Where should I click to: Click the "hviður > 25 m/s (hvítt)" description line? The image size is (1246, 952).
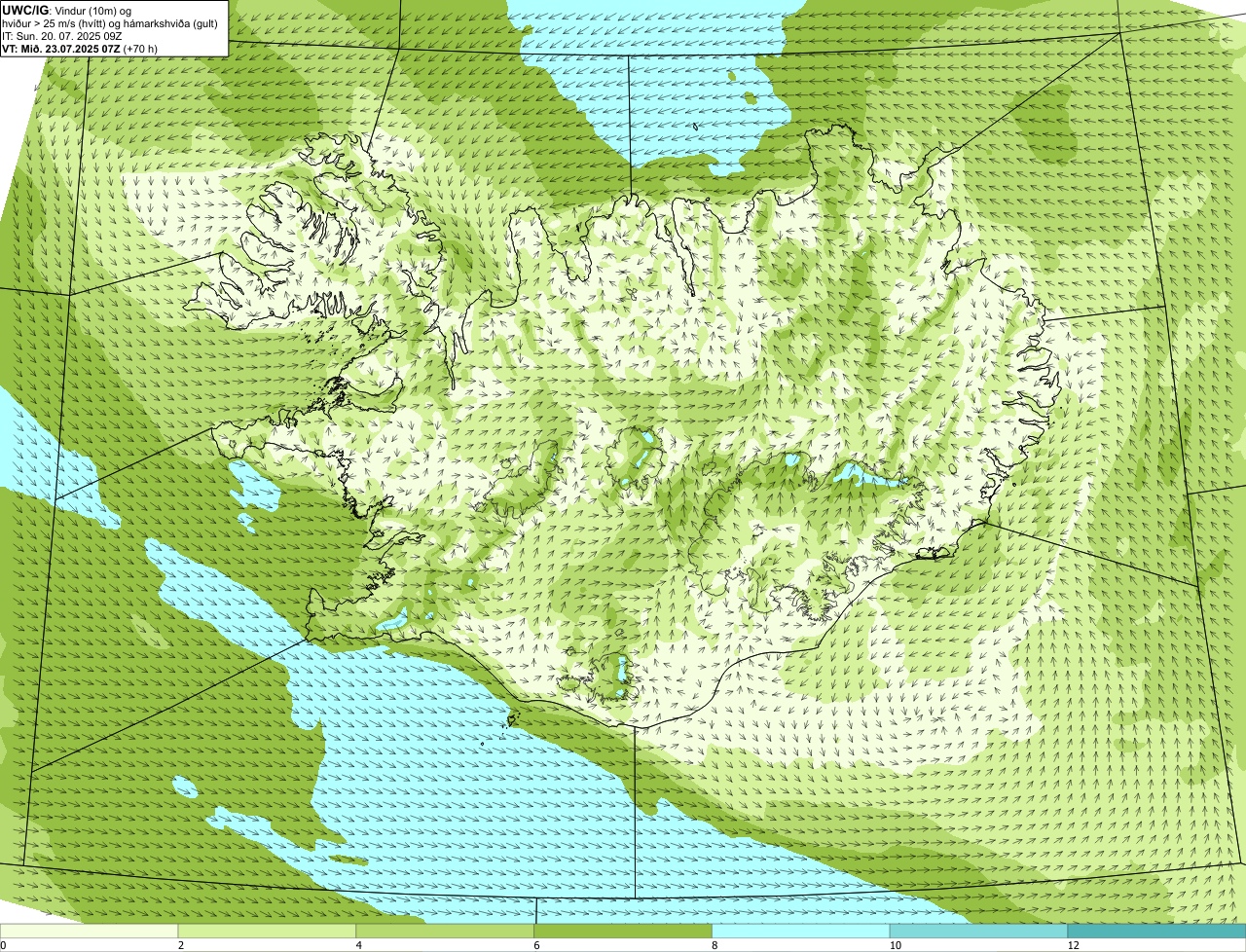[x=110, y=22]
